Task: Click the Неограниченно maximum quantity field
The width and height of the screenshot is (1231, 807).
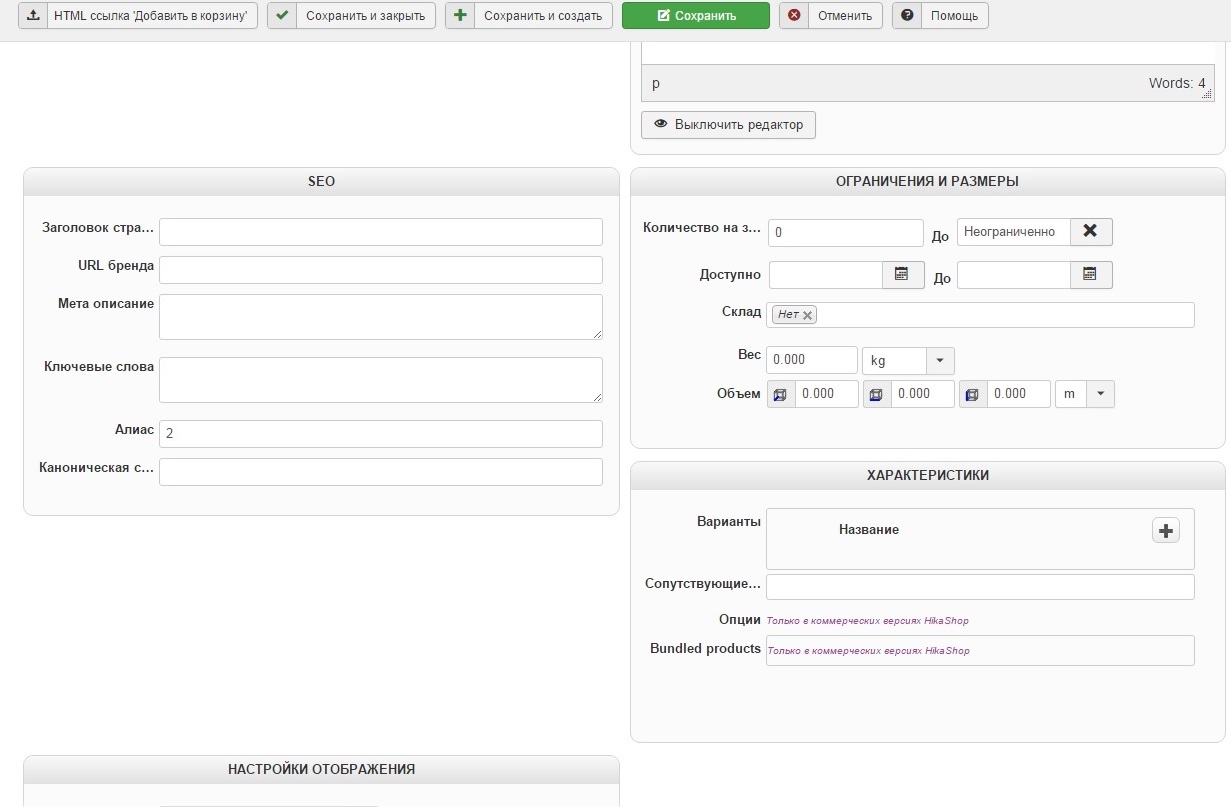Action: 1014,232
